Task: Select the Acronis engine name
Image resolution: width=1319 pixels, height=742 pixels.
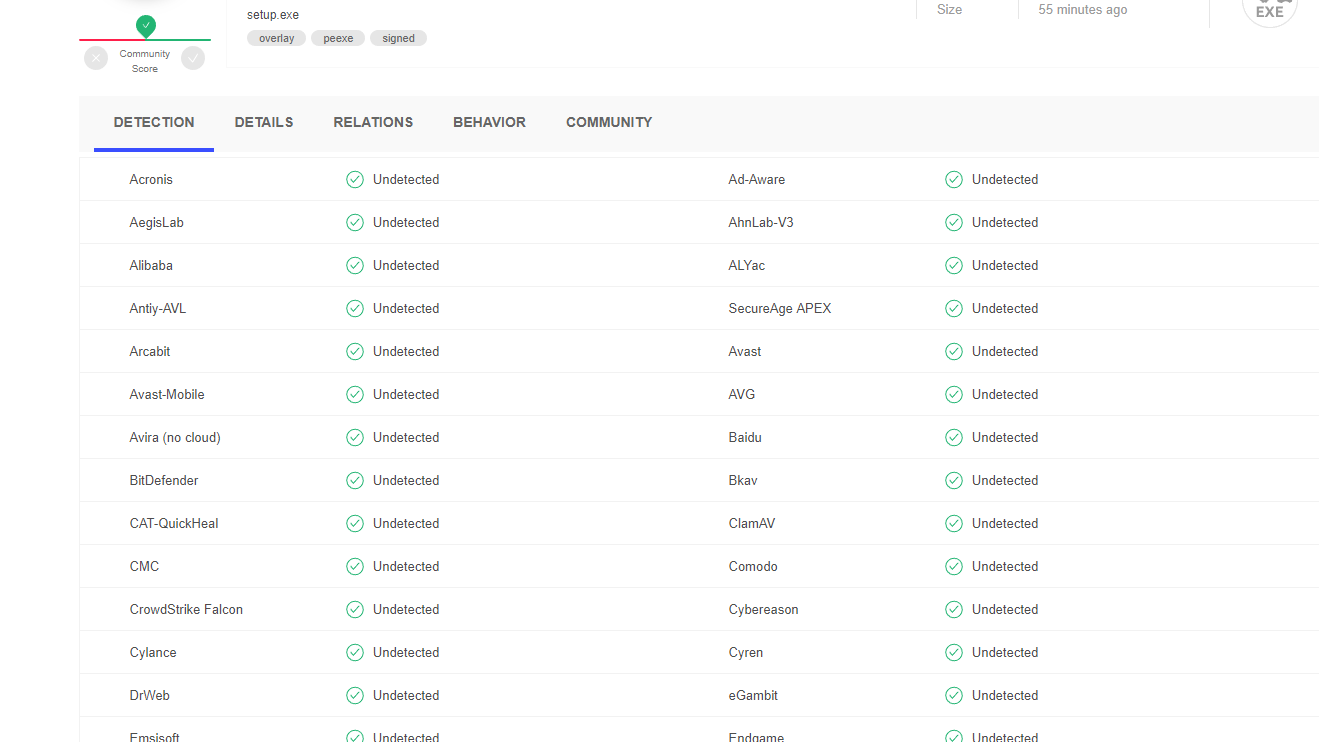Action: (x=151, y=179)
